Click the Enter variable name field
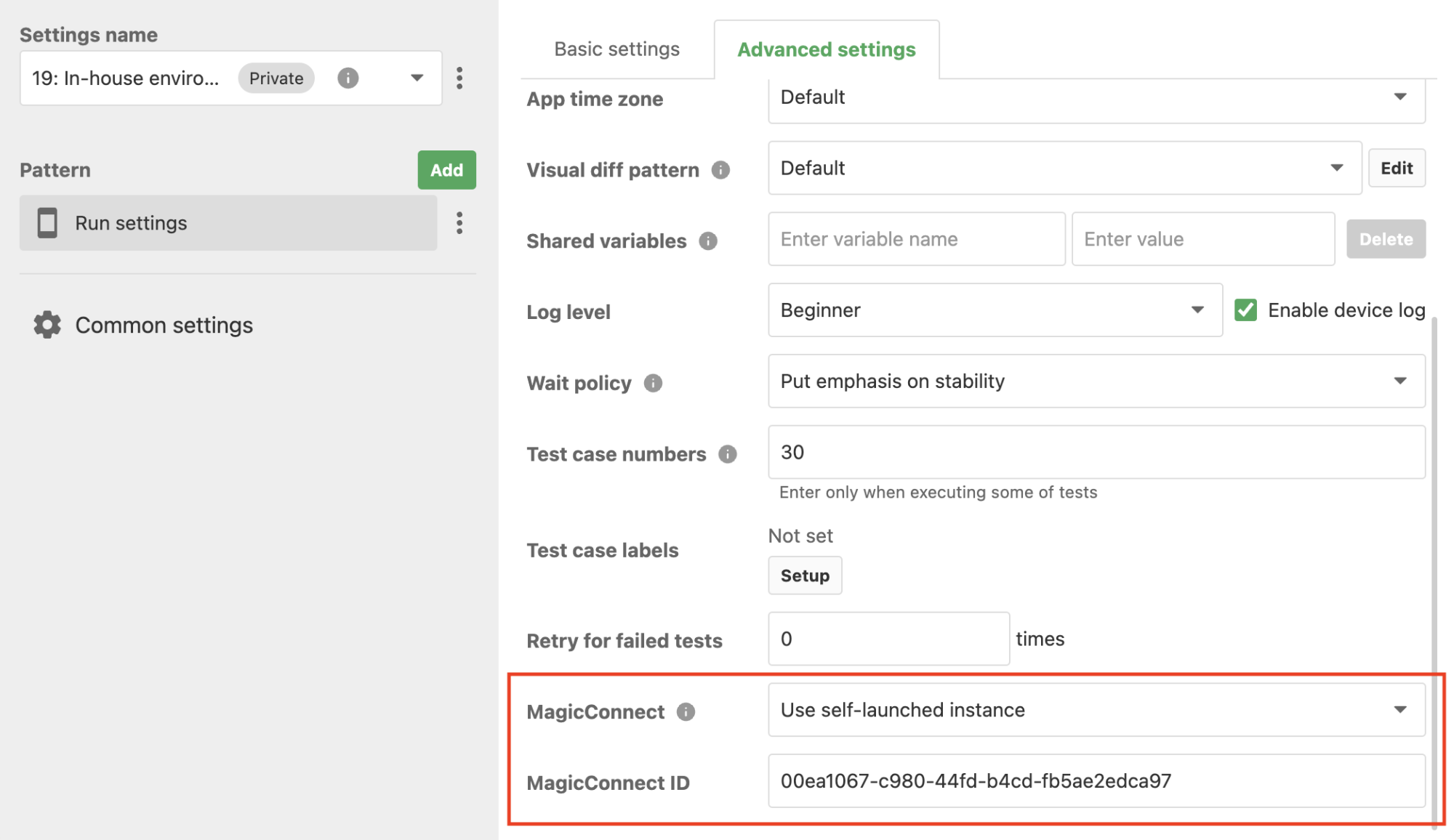The width and height of the screenshot is (1454, 840). click(916, 239)
